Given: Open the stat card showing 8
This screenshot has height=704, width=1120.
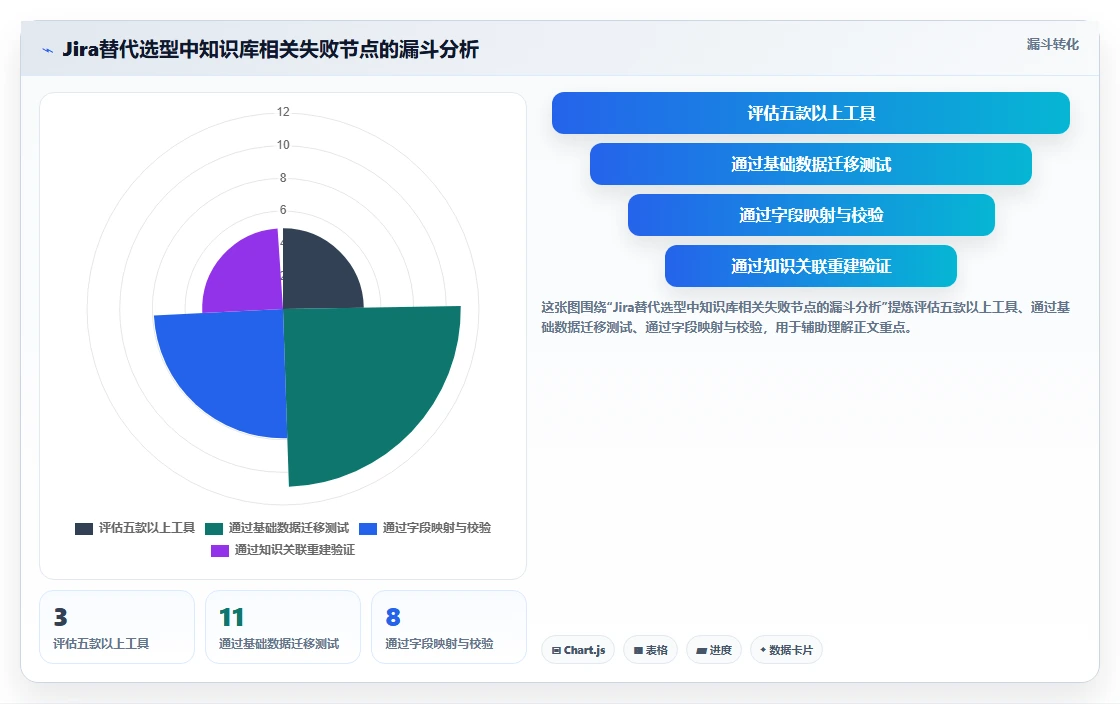Looking at the screenshot, I should tap(449, 627).
